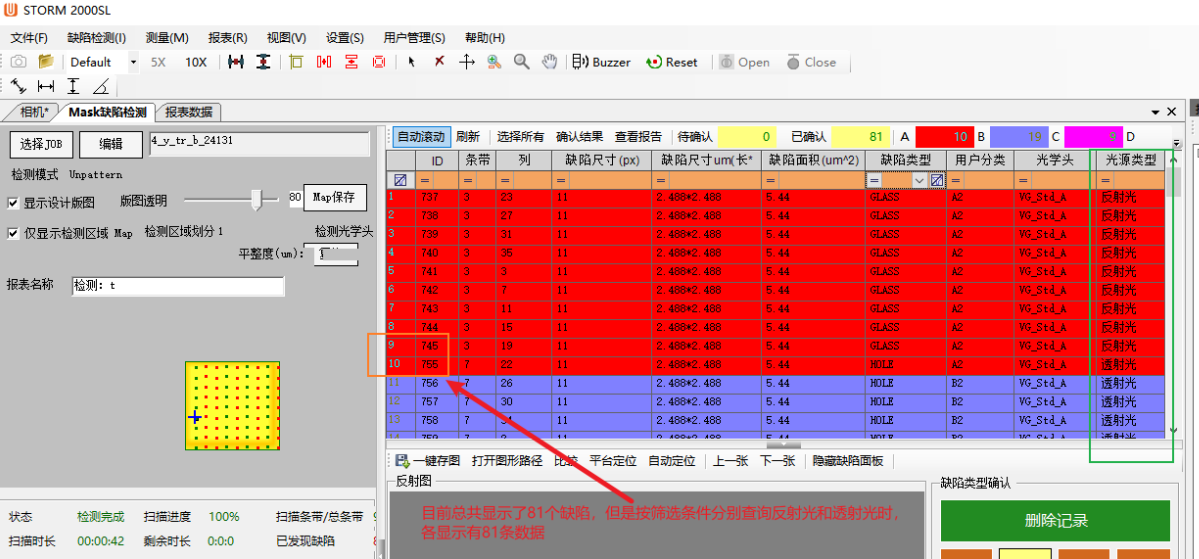This screenshot has height=559, width=1199.
Task: Click the camera capture icon in the toolbar
Action: (18, 62)
